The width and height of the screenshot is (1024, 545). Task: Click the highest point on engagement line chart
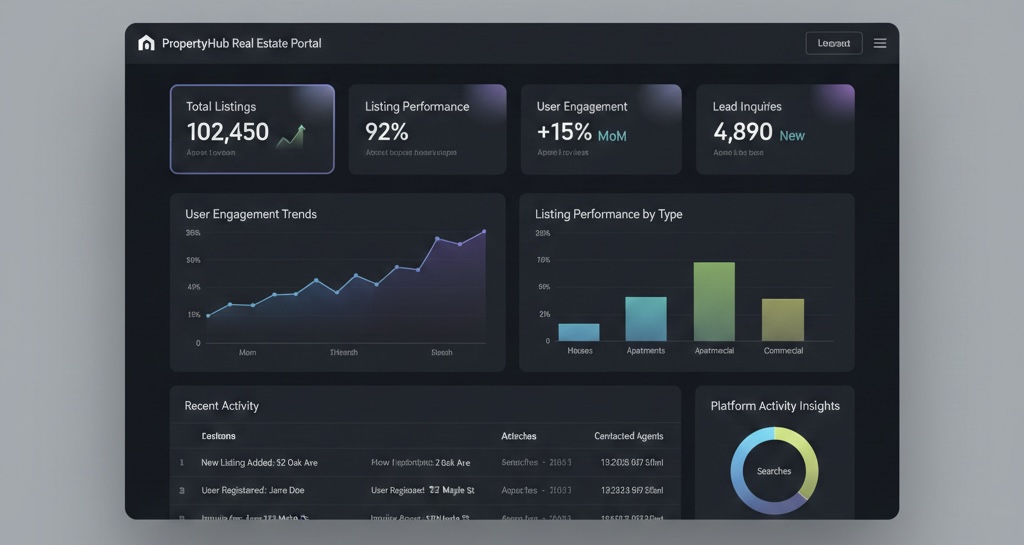[x=484, y=232]
